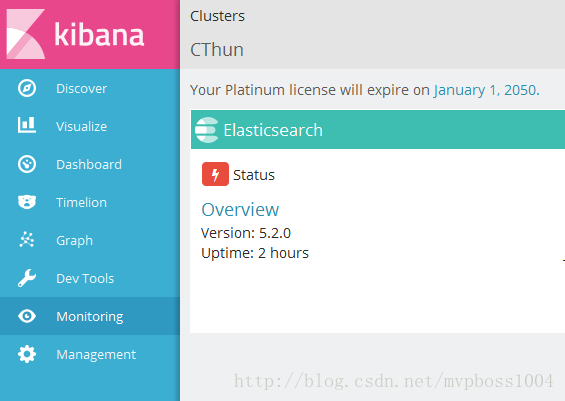565x401 pixels.
Task: Click the Elasticsearch panel header title
Action: 273,130
